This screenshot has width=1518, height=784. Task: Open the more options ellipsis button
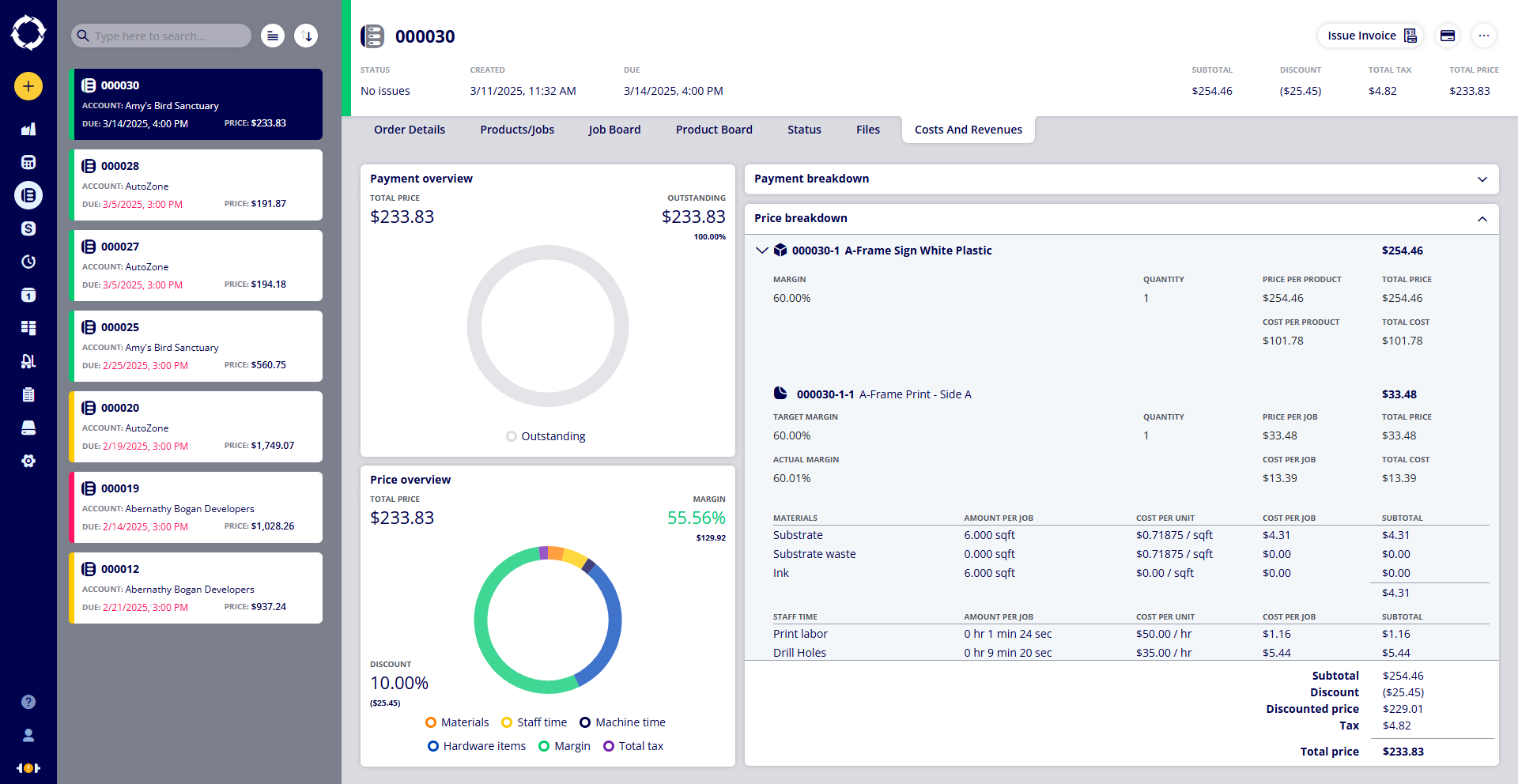[1484, 36]
